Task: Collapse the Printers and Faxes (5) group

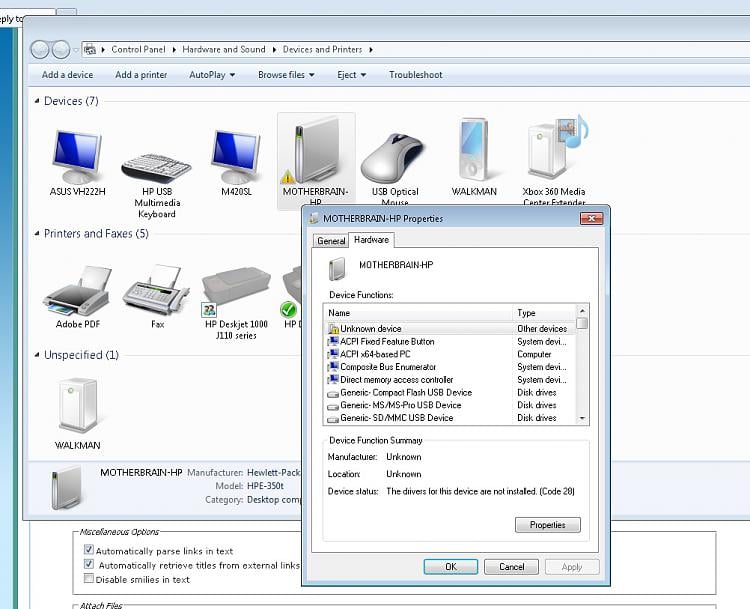Action: tap(37, 233)
